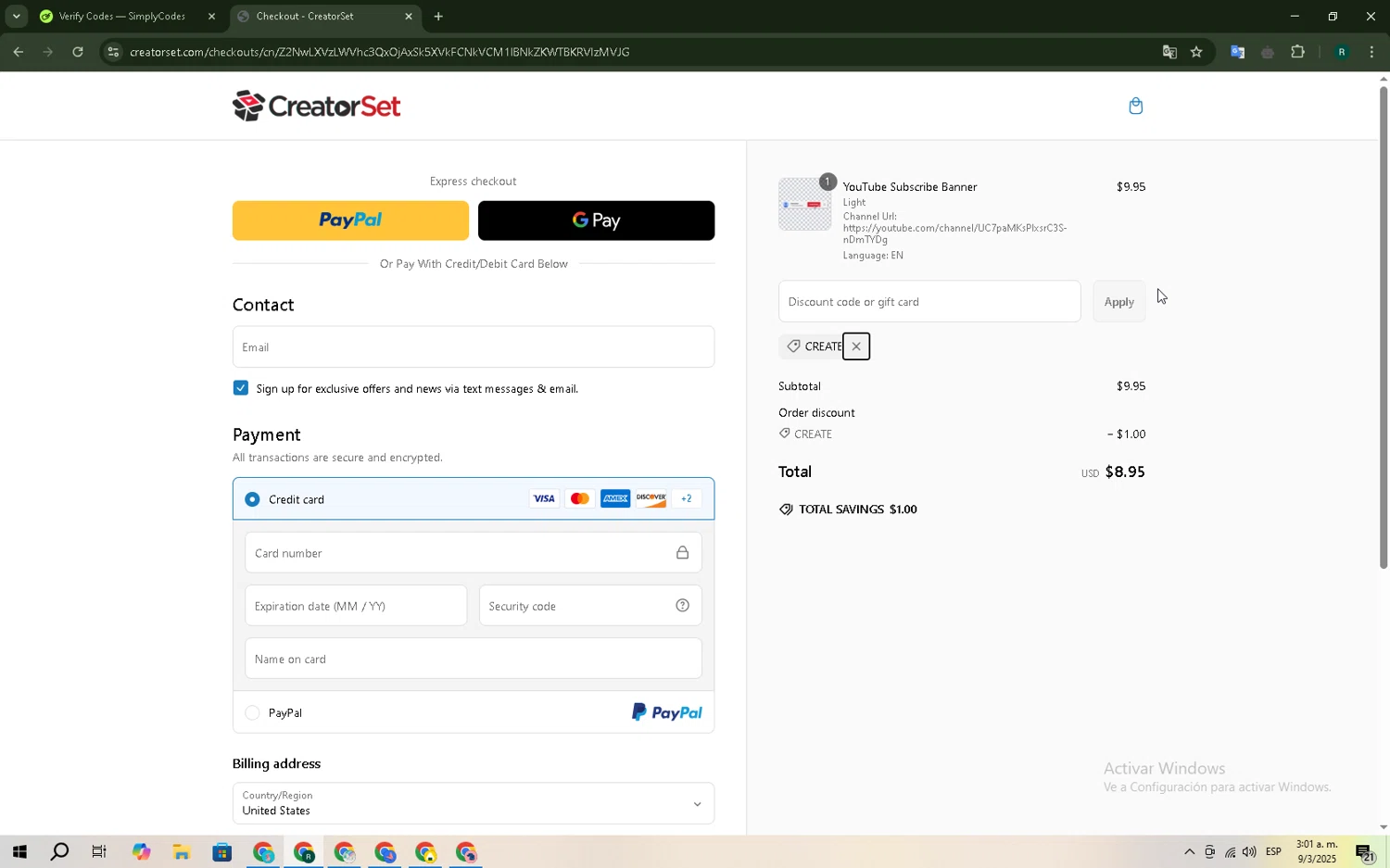Viewport: 1390px width, 868px height.
Task: Open the Chrome profile avatar
Action: pyautogui.click(x=1341, y=52)
